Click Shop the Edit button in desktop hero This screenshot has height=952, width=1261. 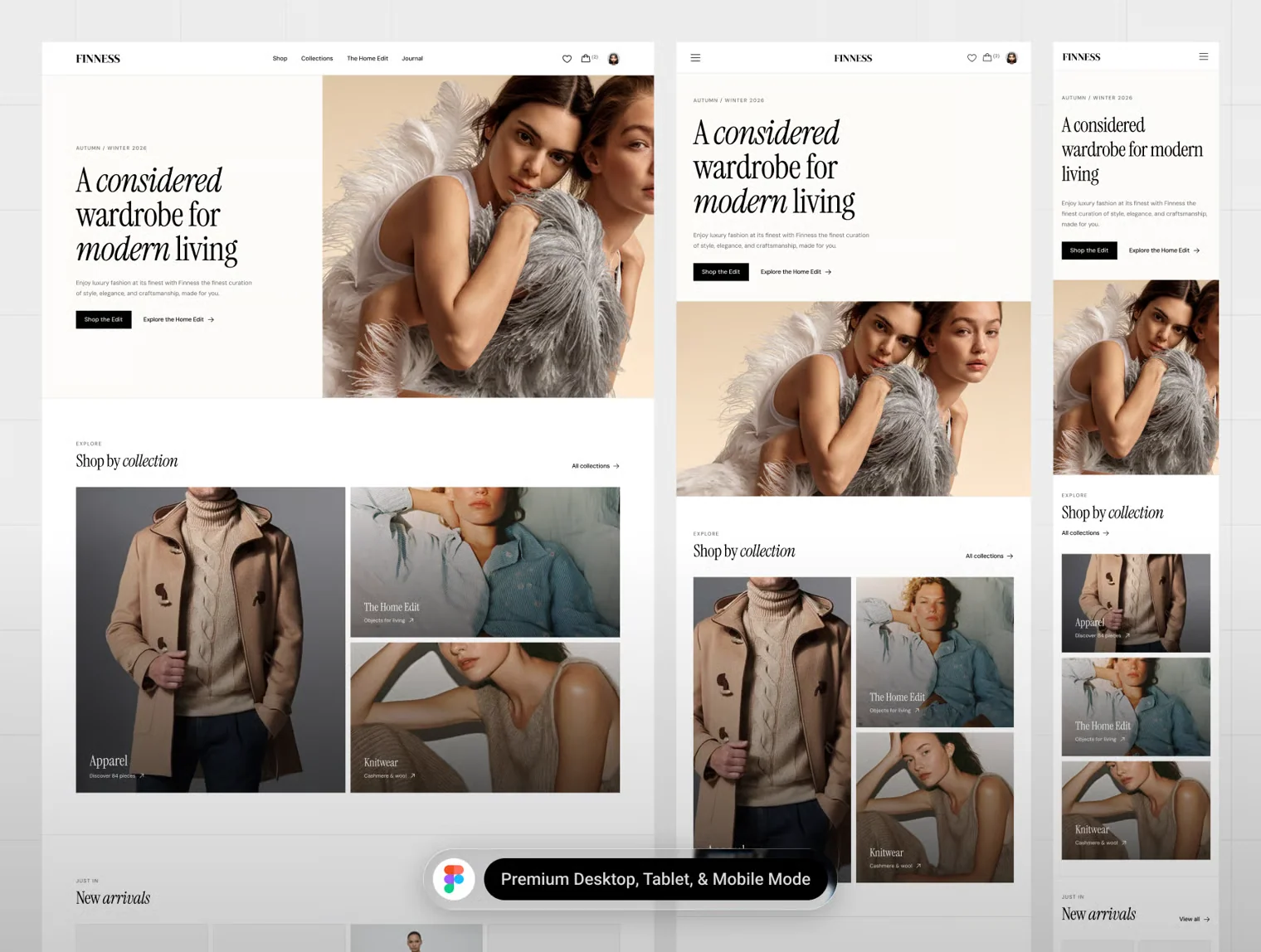pos(104,319)
